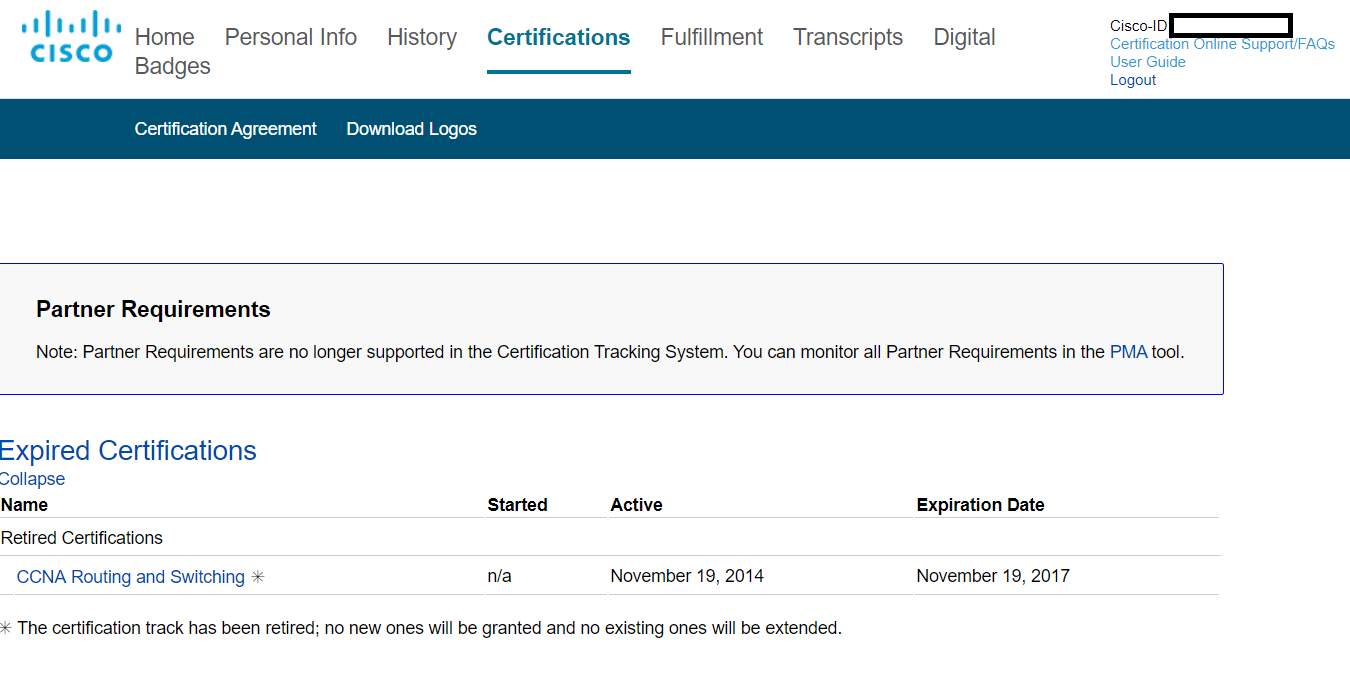Open the User Guide link
Viewport: 1350px width, 681px height.
1147,62
